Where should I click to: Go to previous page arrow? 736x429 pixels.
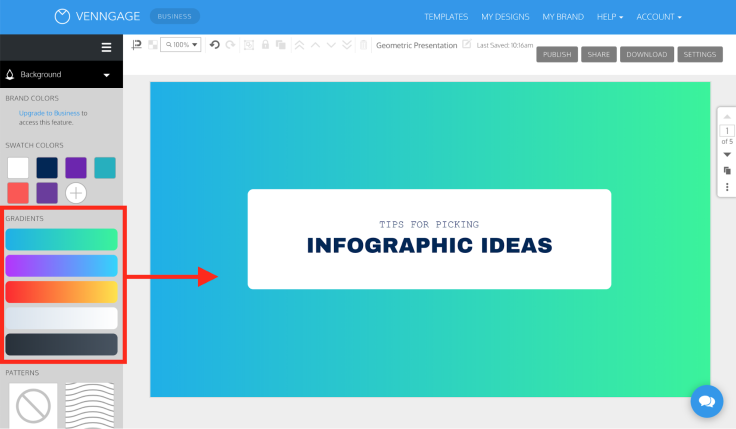(727, 116)
